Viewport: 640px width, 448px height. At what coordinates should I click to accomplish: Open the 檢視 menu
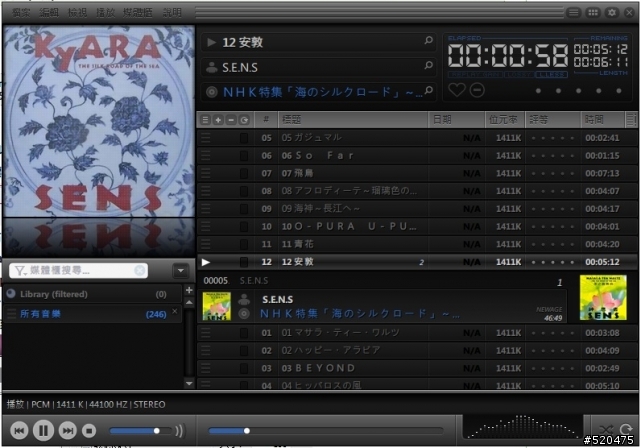[77, 13]
